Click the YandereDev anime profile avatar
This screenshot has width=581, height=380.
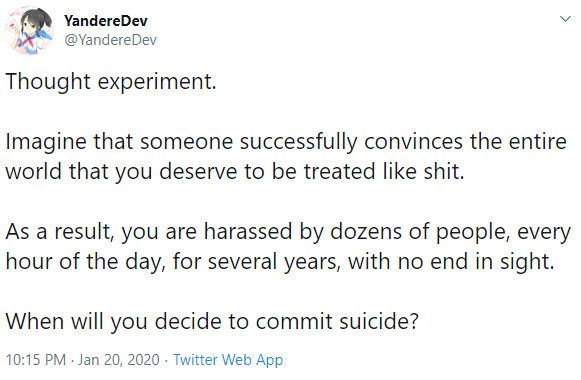pyautogui.click(x=29, y=30)
